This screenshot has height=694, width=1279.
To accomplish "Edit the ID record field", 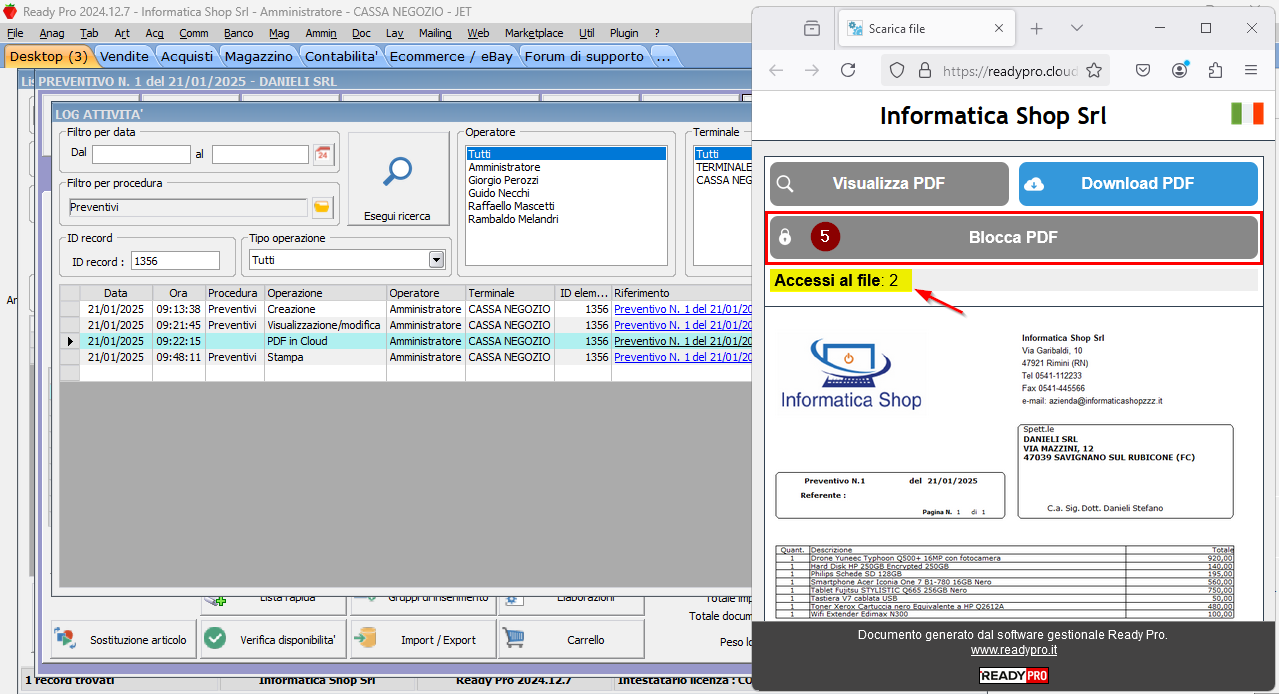I will pos(175,261).
